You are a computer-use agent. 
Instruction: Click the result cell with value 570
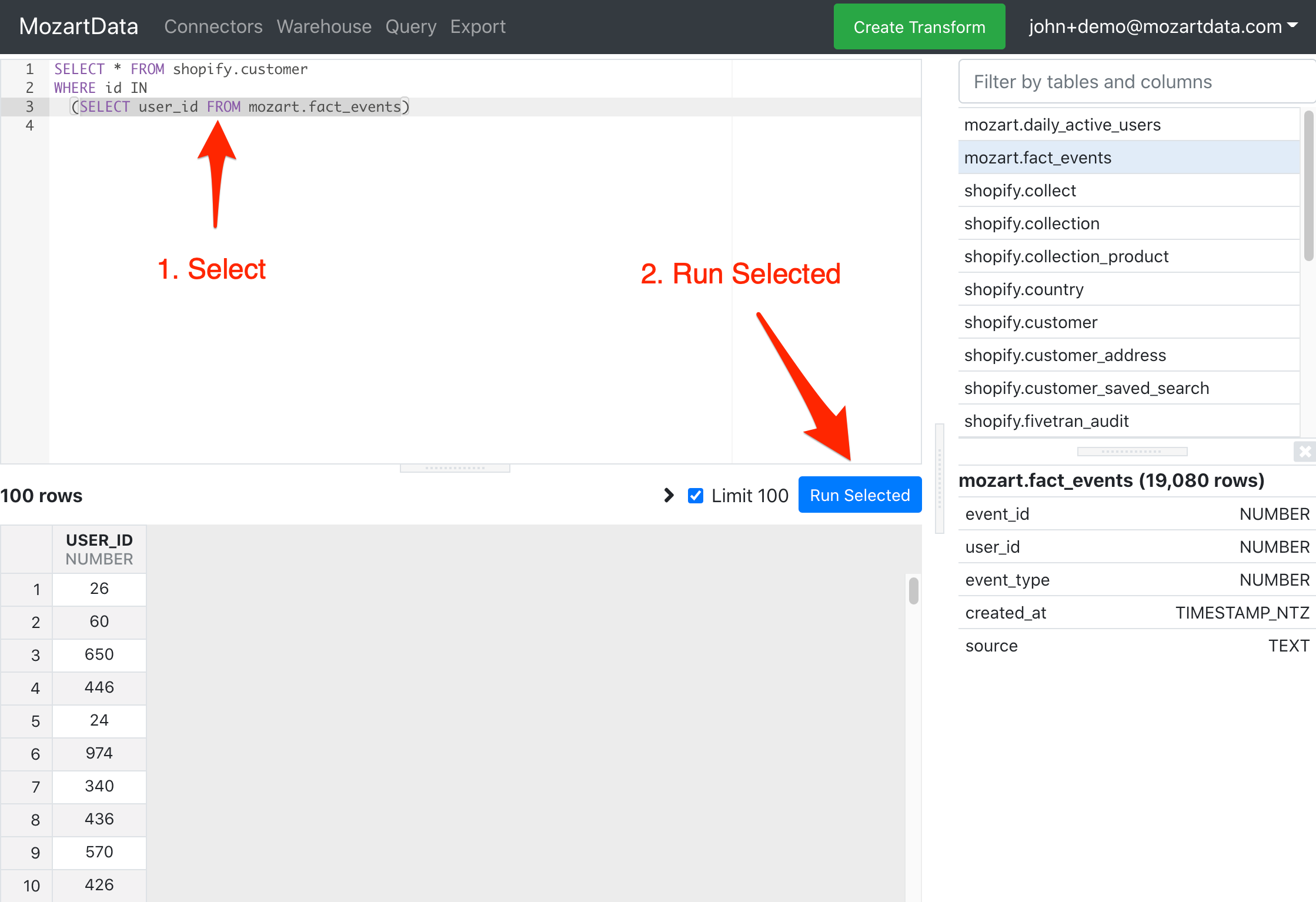pyautogui.click(x=99, y=852)
